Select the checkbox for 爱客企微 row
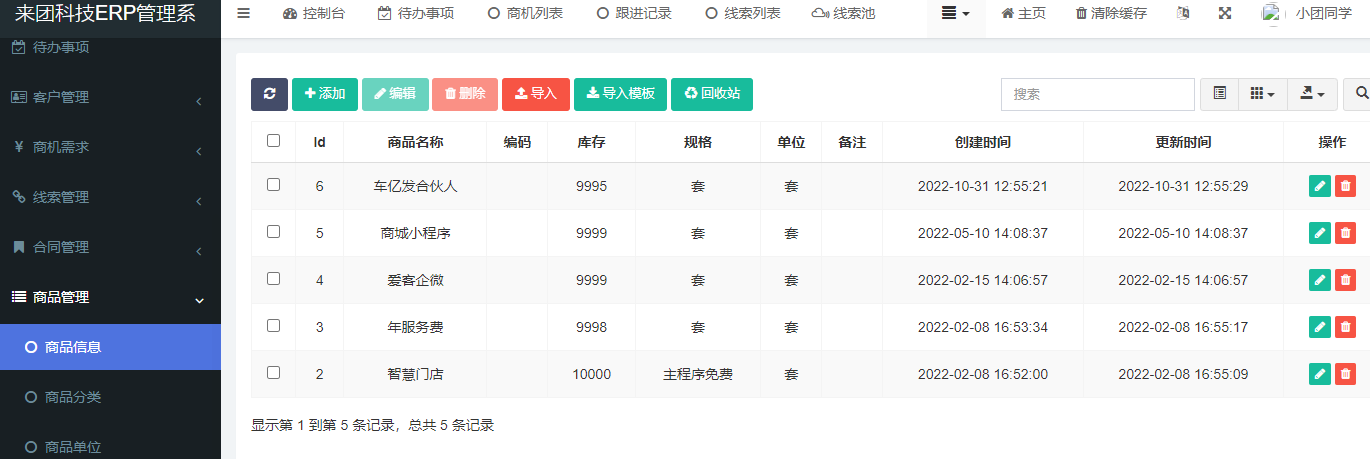The width and height of the screenshot is (1370, 459). click(x=273, y=279)
